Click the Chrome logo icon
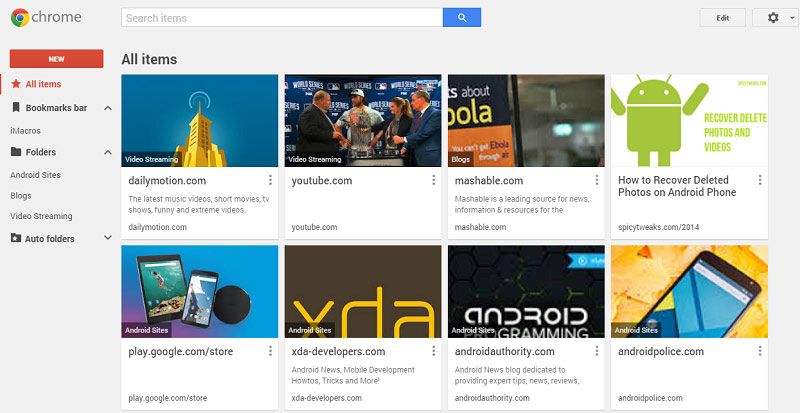The height and width of the screenshot is (413, 800). click(x=20, y=17)
